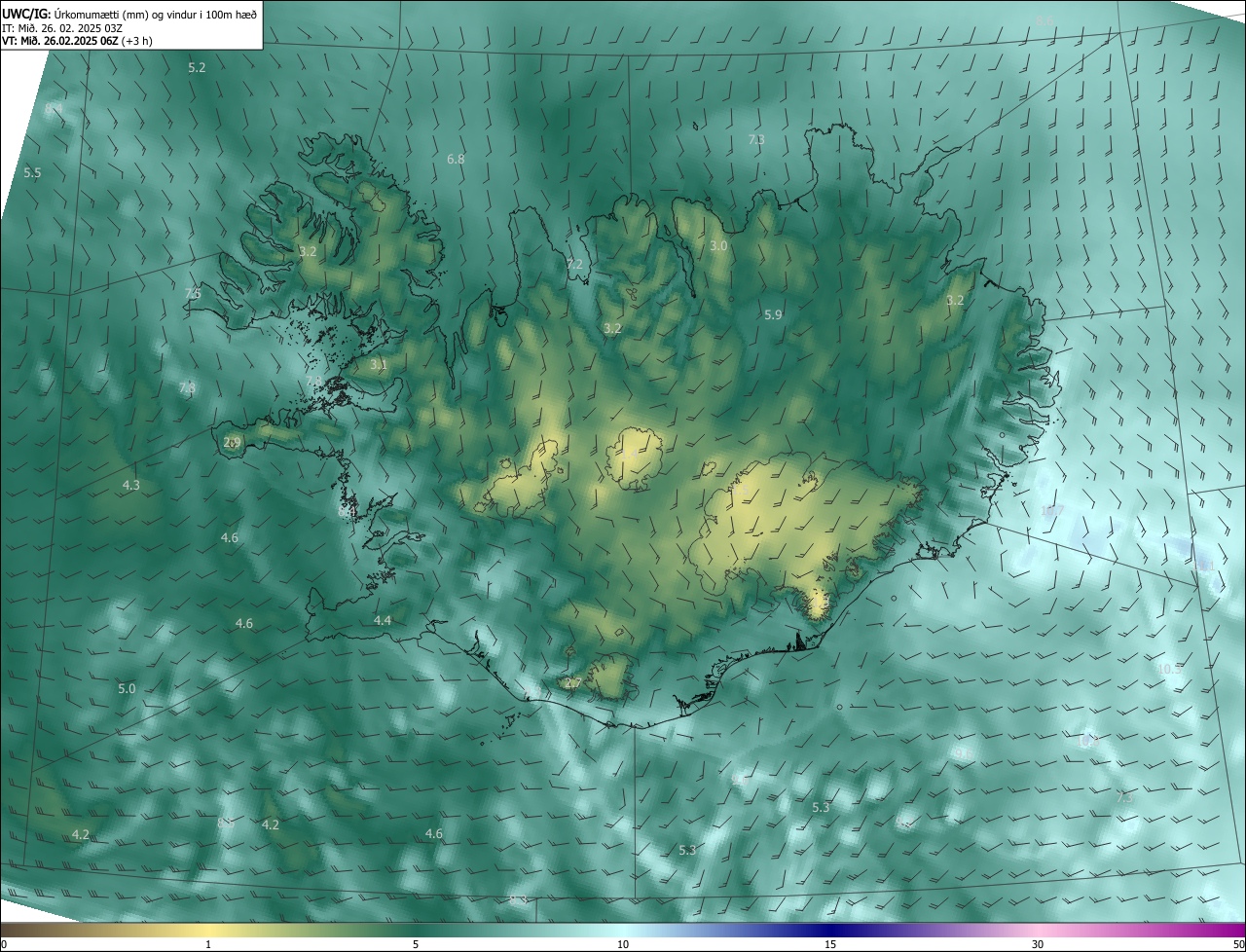Click the 10.7 value label on the map
This screenshot has width=1246, height=952.
pos(1052,510)
